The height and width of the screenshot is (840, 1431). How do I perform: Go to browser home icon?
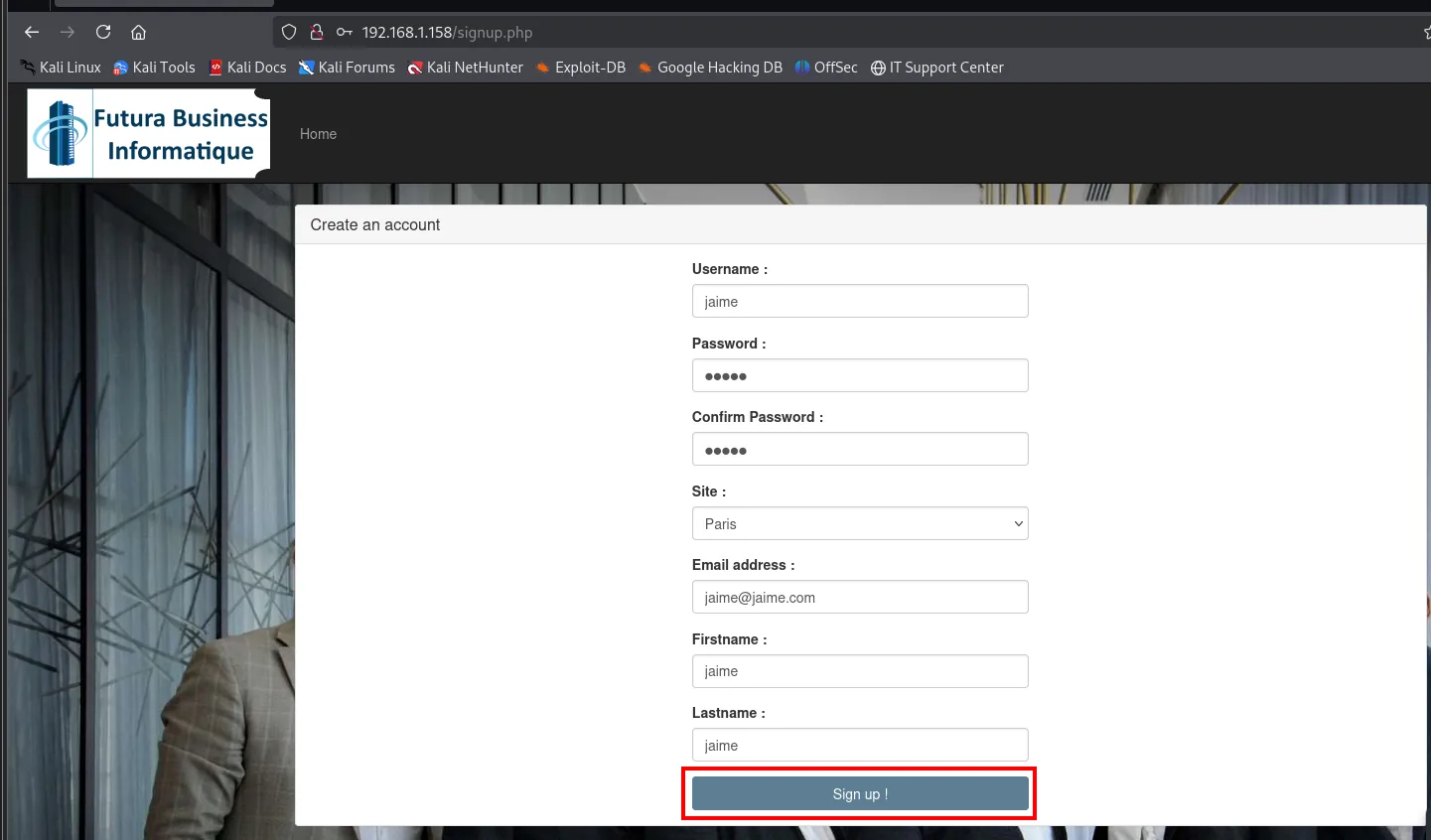(x=139, y=32)
